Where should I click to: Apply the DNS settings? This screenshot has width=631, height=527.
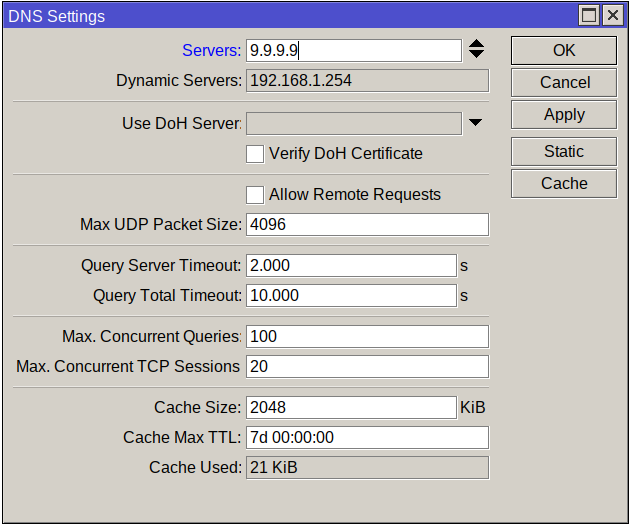[564, 115]
